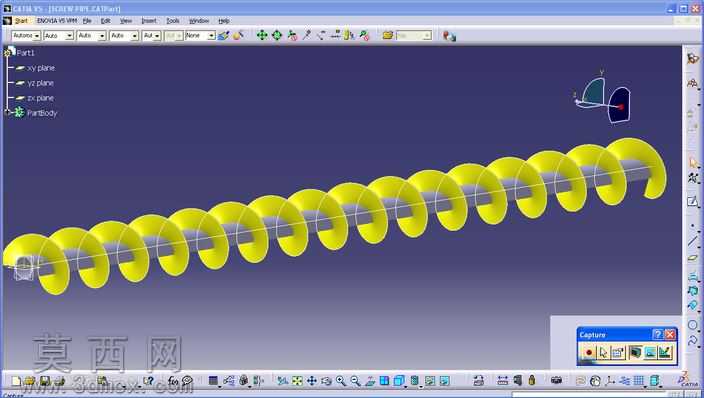Click the Shading view mode cylinder icon
Viewport: 704px width, 398px height.
click(x=414, y=381)
